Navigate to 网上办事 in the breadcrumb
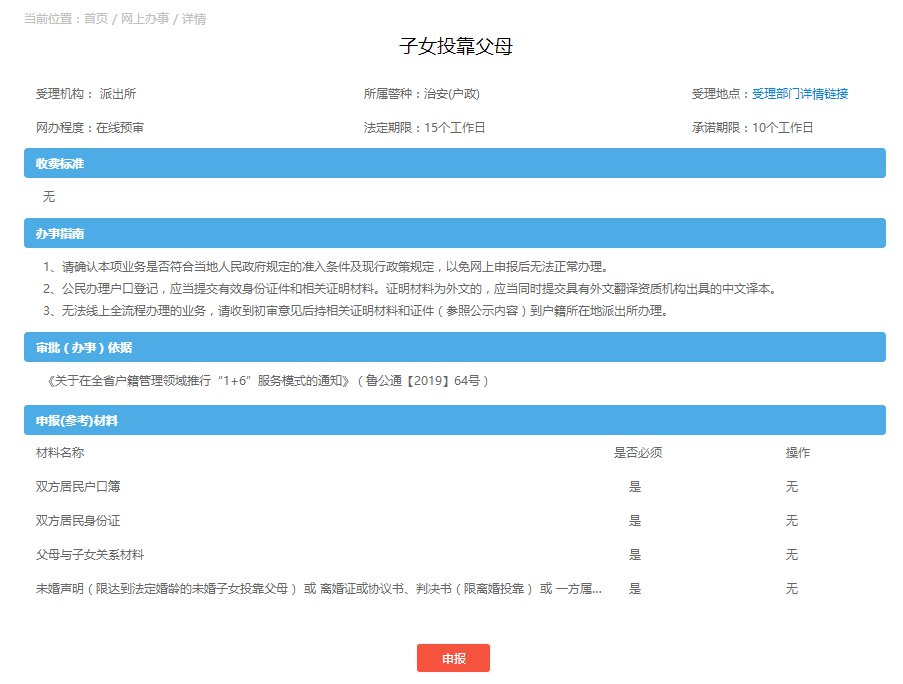 (146, 19)
